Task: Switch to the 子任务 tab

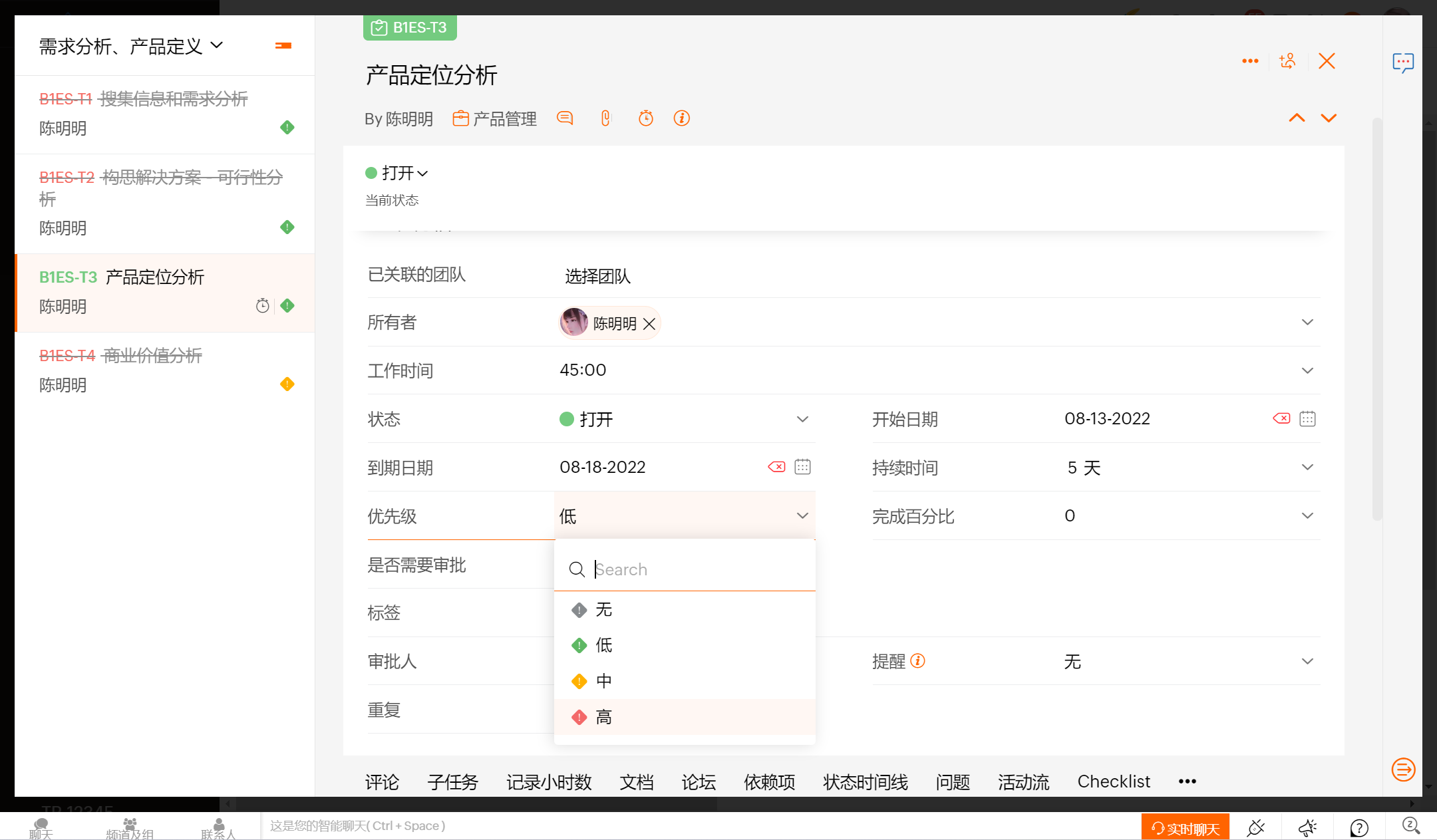Action: click(452, 782)
